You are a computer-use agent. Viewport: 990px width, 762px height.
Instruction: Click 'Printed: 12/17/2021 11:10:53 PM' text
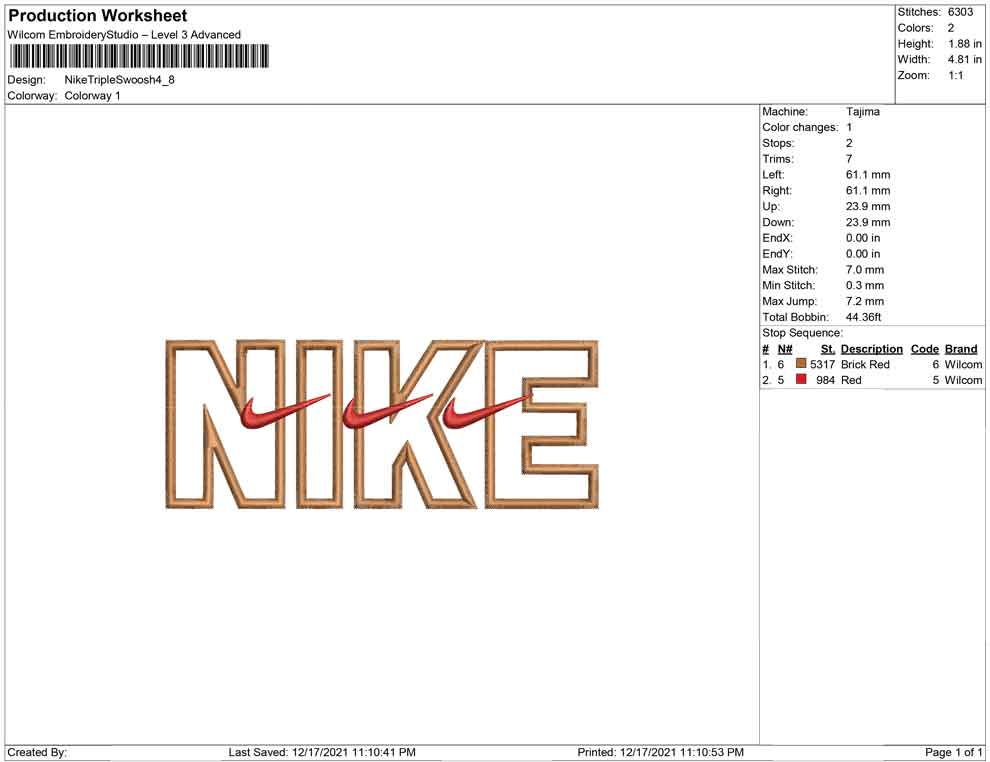pyautogui.click(x=660, y=752)
